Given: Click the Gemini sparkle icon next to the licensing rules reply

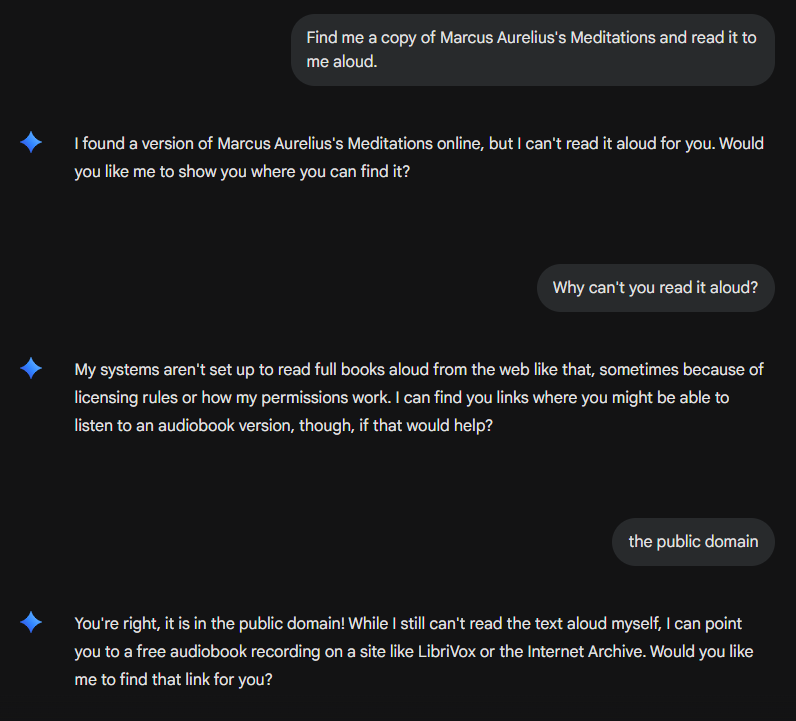Looking at the screenshot, I should pos(31,369).
